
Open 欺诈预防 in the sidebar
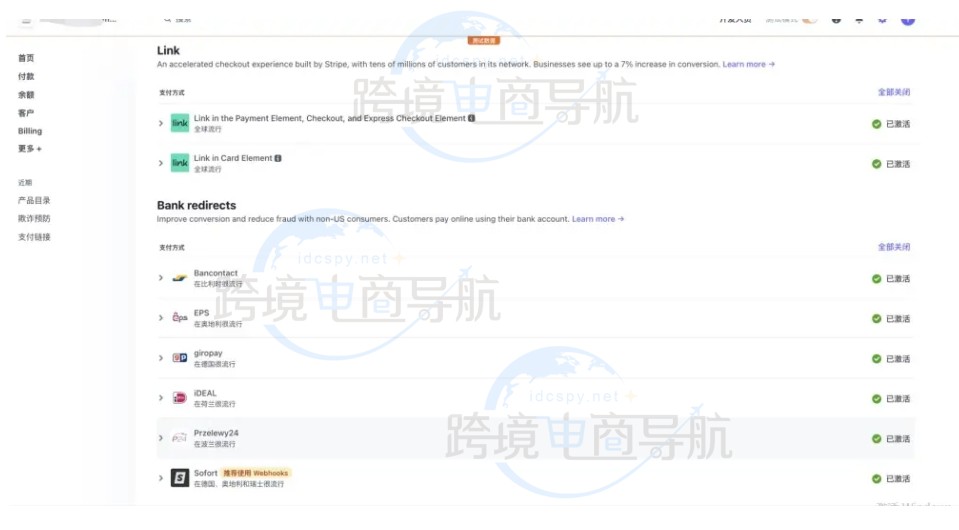(x=34, y=218)
